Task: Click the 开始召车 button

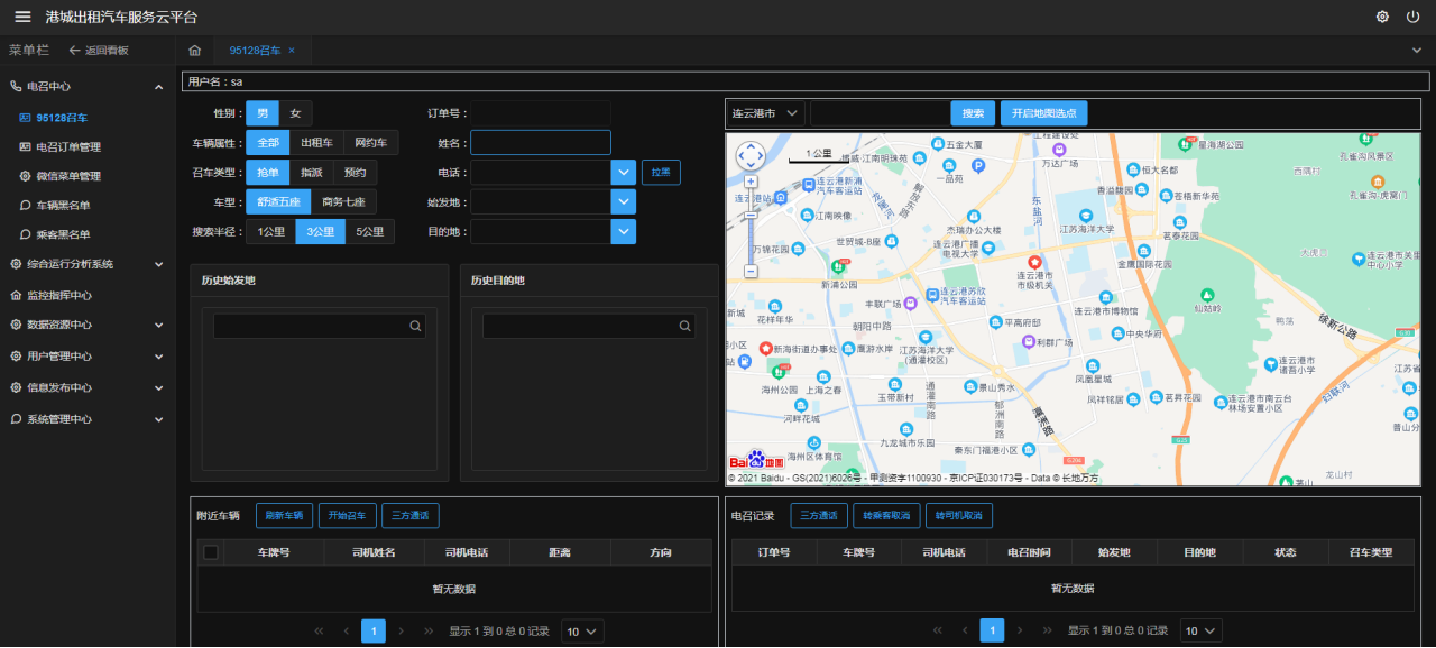Action: pyautogui.click(x=347, y=516)
